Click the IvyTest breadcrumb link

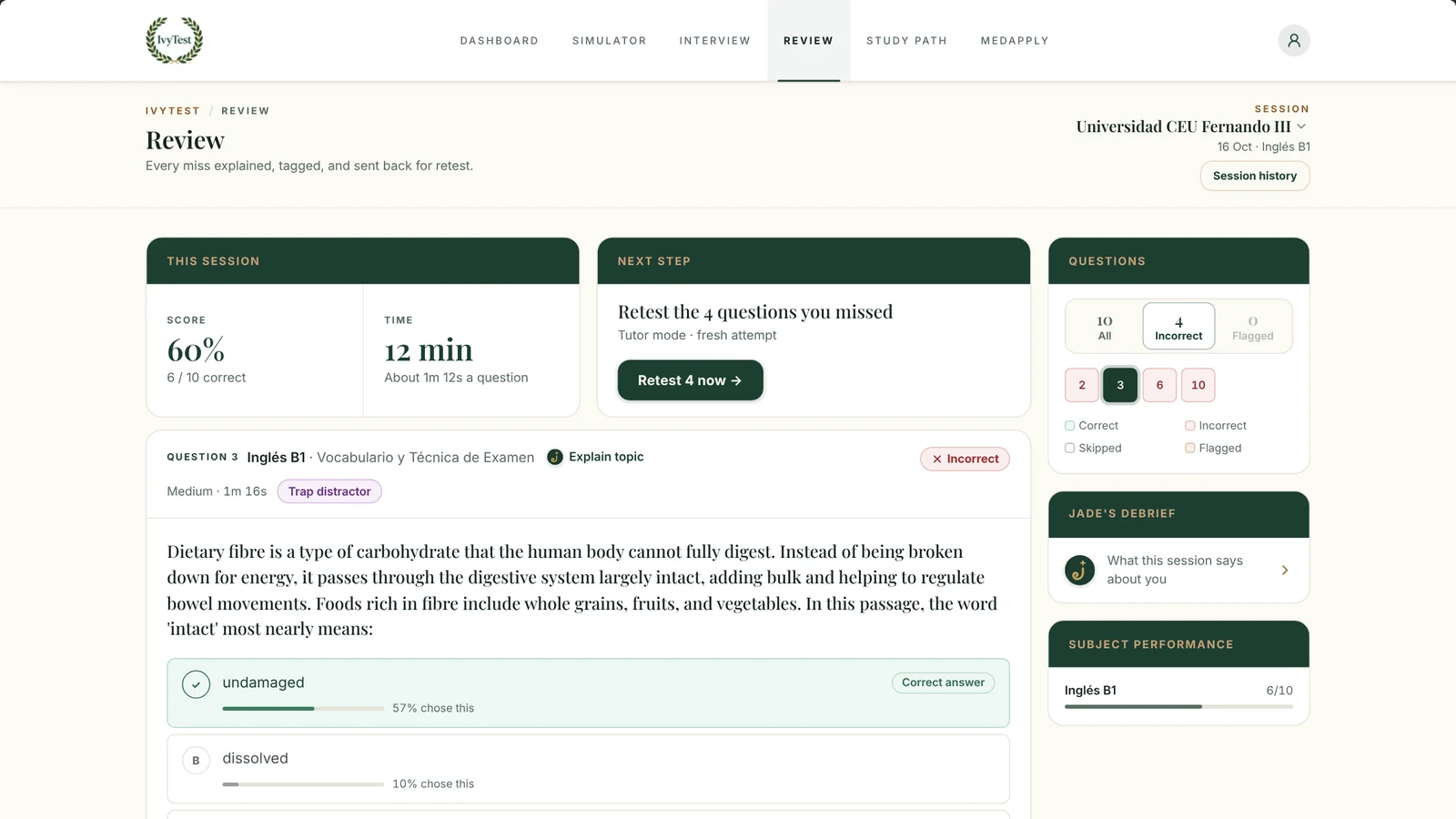point(173,111)
